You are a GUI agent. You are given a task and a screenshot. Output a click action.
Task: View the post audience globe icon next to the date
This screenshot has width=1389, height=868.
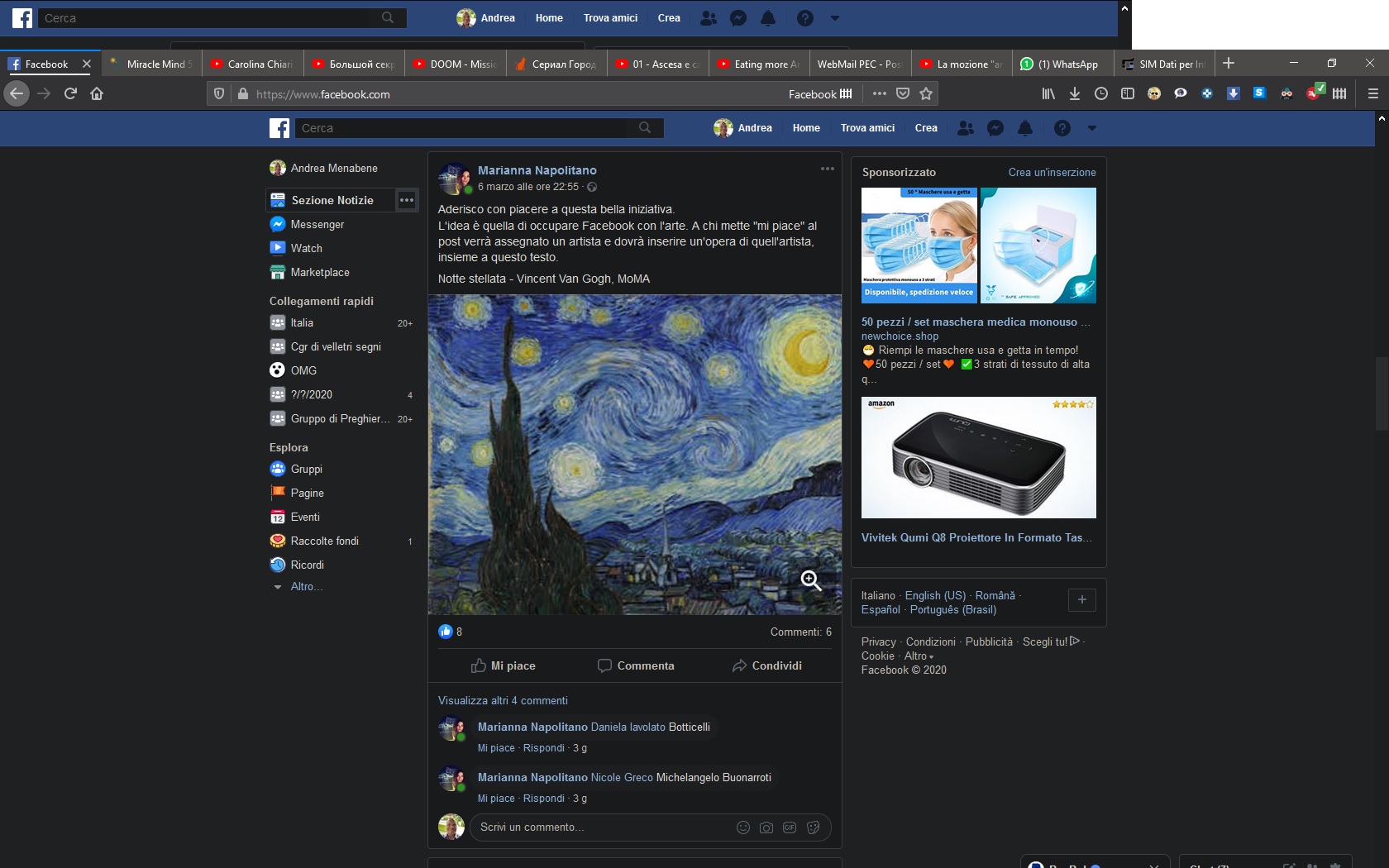592,187
